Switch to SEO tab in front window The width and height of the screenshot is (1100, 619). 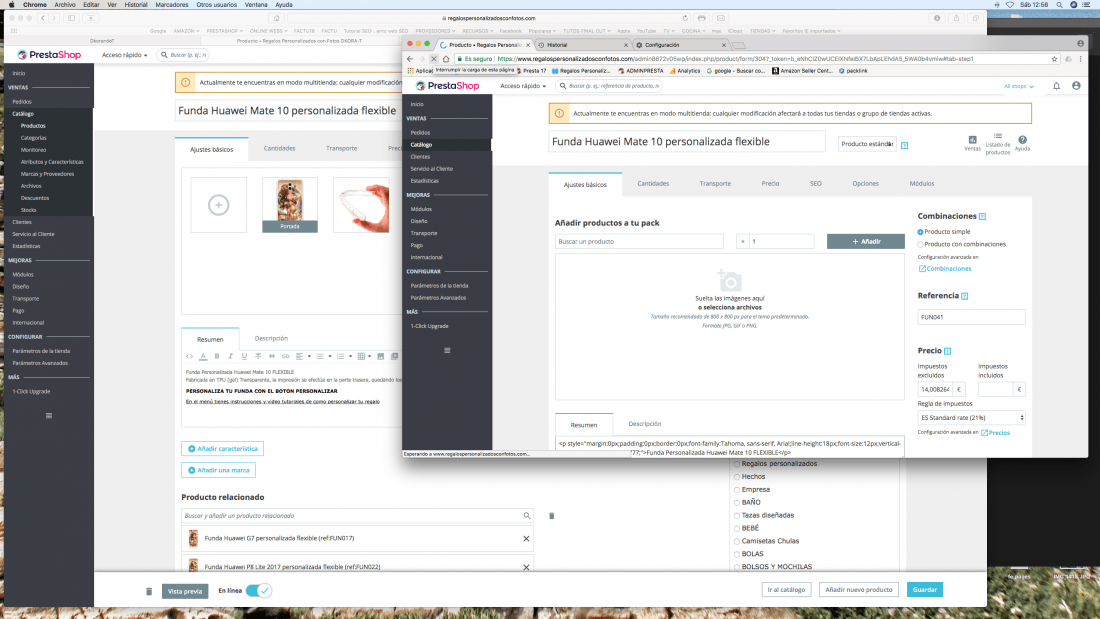tap(815, 184)
